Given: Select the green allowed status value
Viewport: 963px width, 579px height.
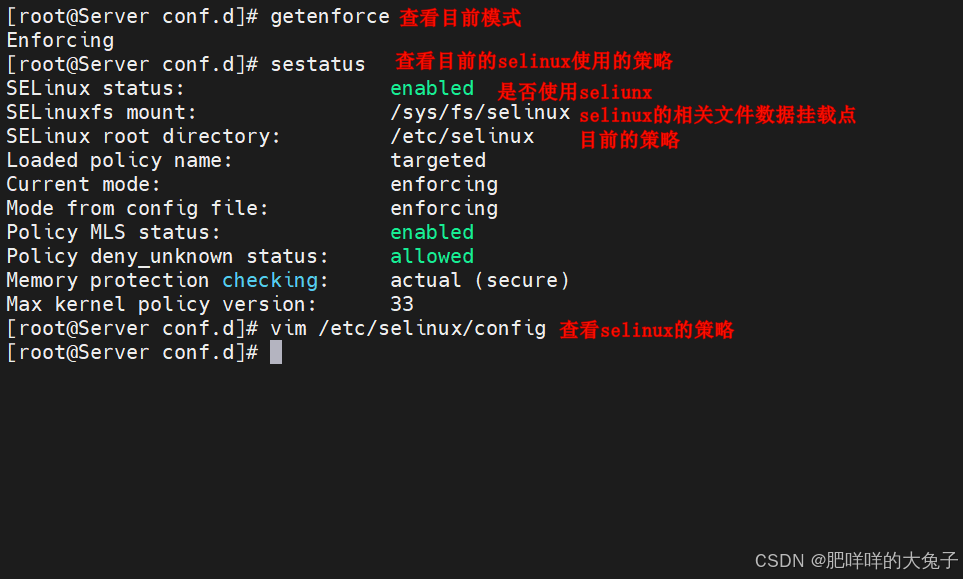Looking at the screenshot, I should point(432,256).
